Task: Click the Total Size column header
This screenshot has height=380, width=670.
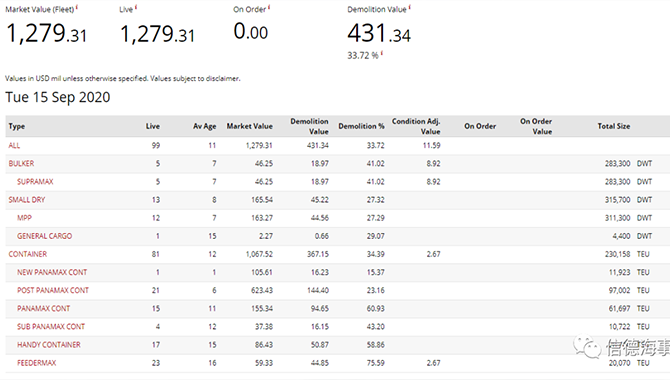Action: (614, 126)
